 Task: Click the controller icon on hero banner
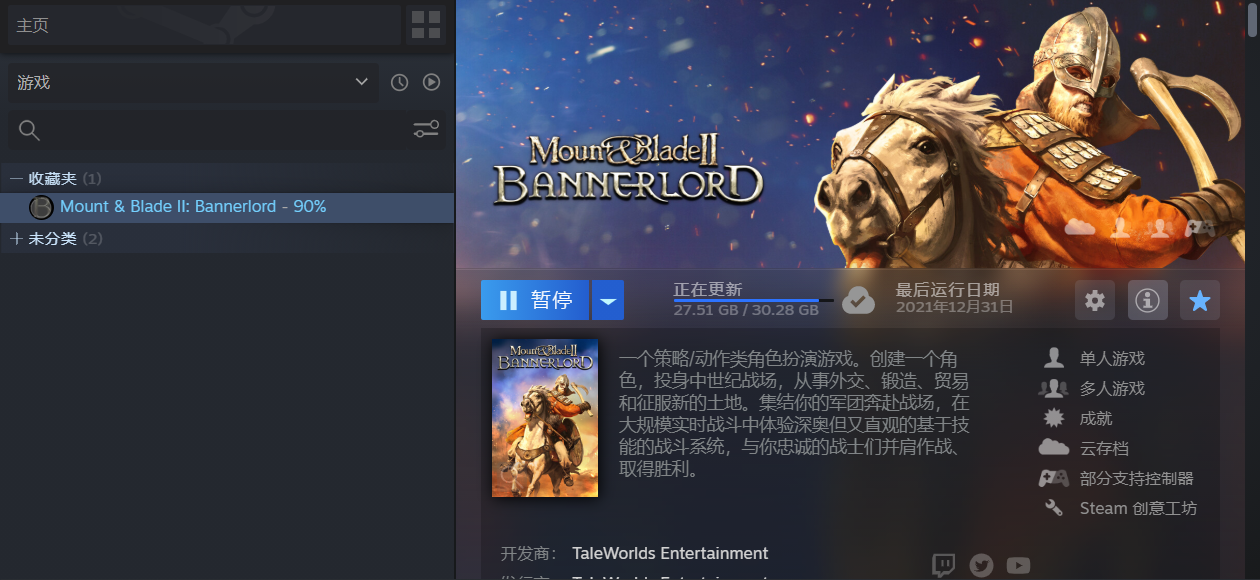(1199, 228)
